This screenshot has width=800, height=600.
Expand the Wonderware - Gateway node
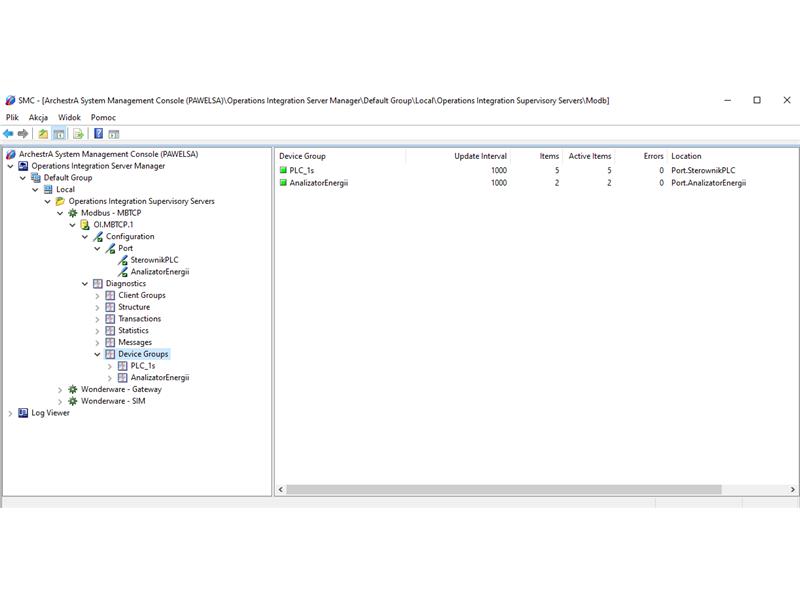click(x=60, y=390)
